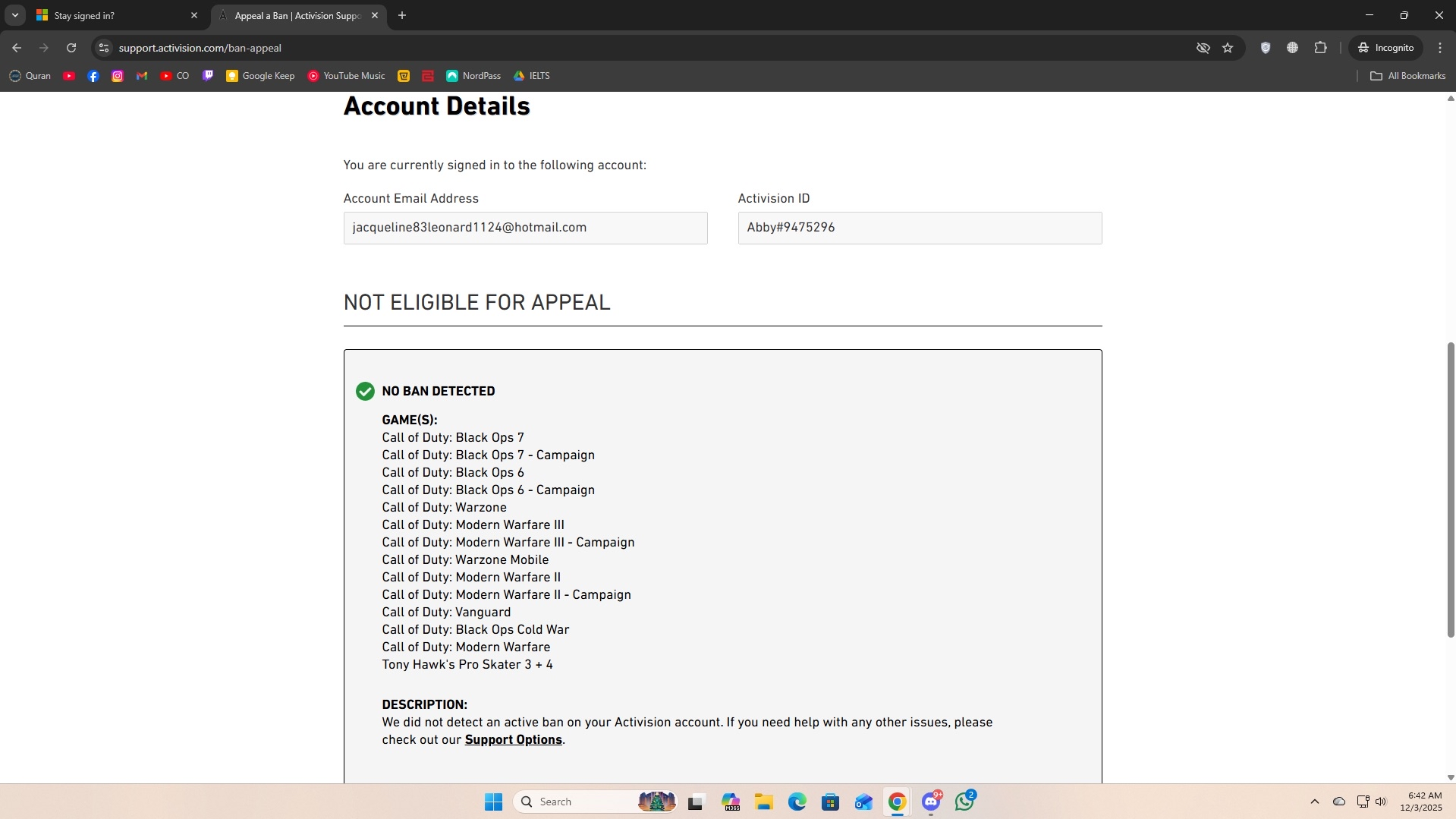
Task: Open Microsoft Store from the taskbar
Action: pyautogui.click(x=830, y=802)
